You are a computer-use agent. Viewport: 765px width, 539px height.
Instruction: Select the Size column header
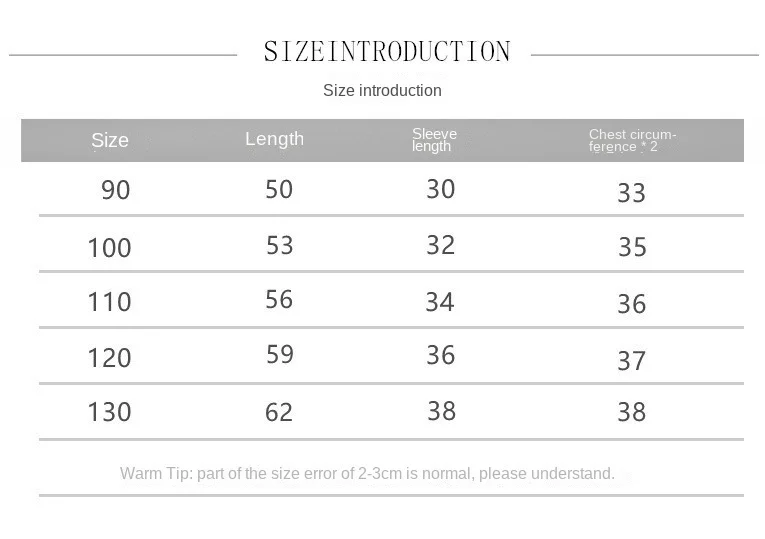(110, 141)
